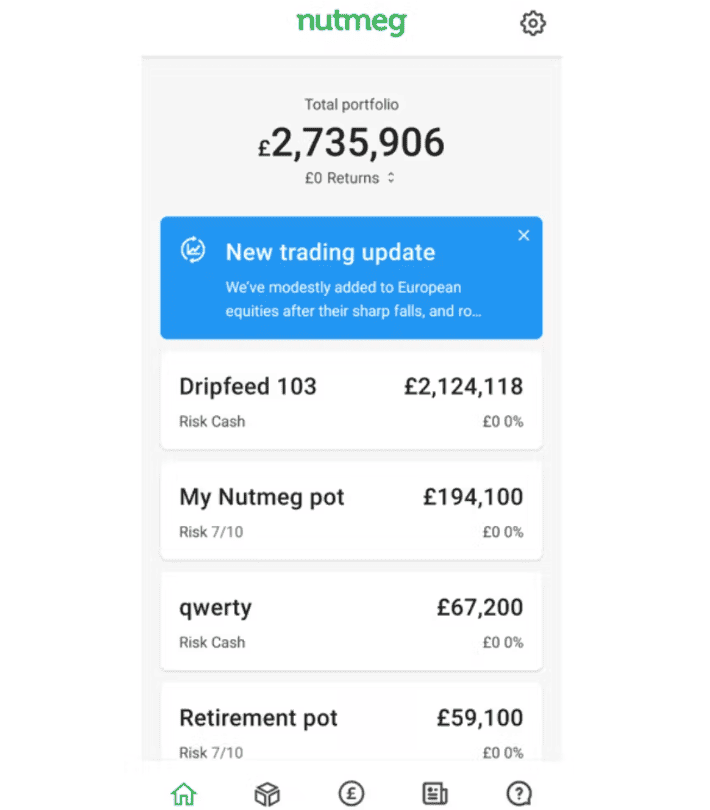Viewport: 710px width, 810px height.
Task: Select the pots box icon in bottom nav
Action: coord(267,792)
